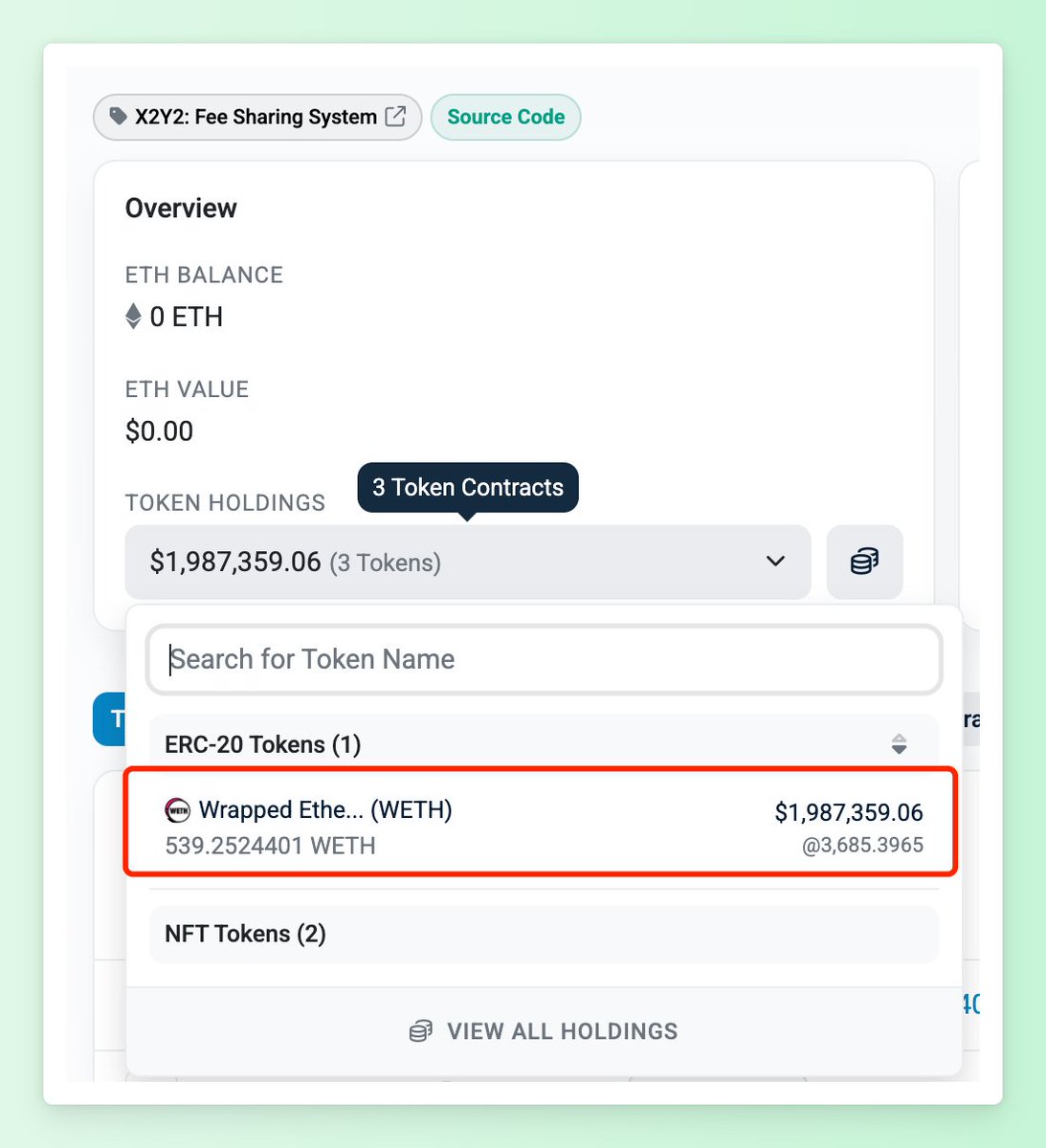Toggle the sort arrows on ERC-20 Tokens header
The image size is (1046, 1148).
(899, 744)
